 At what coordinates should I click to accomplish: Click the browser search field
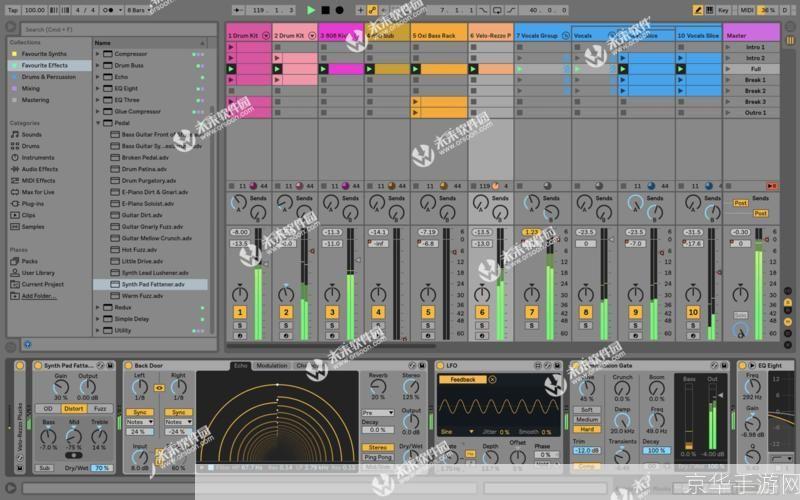tap(119, 29)
